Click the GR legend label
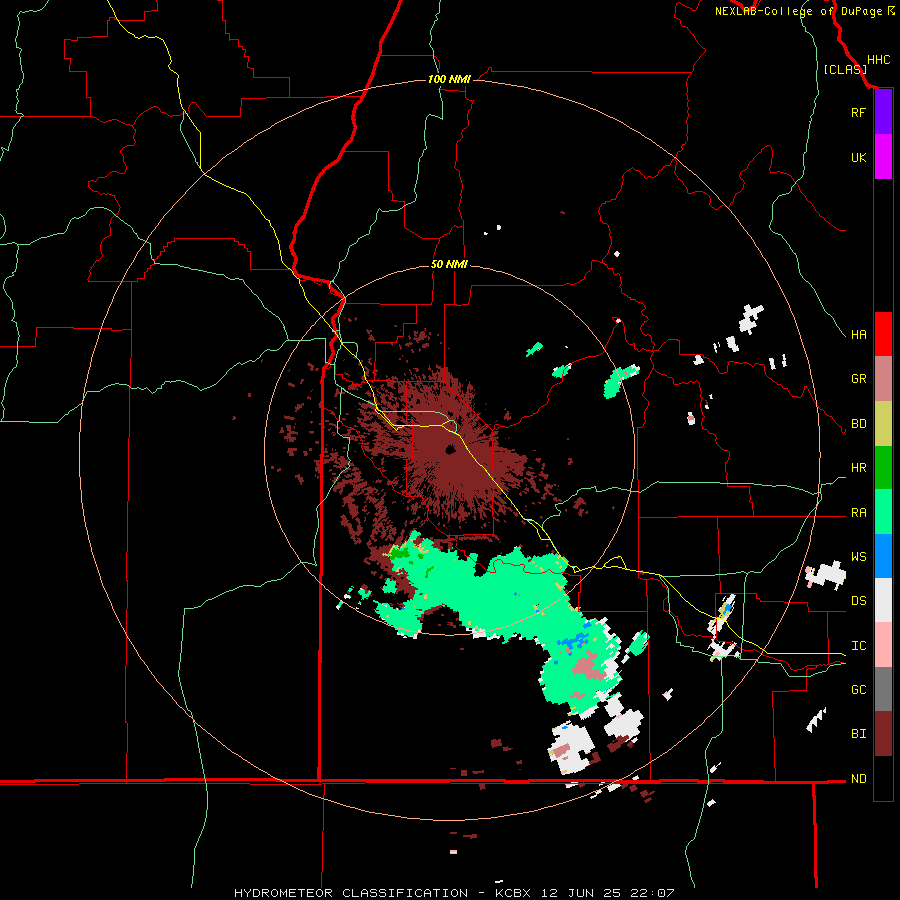900x900 pixels. click(x=858, y=379)
